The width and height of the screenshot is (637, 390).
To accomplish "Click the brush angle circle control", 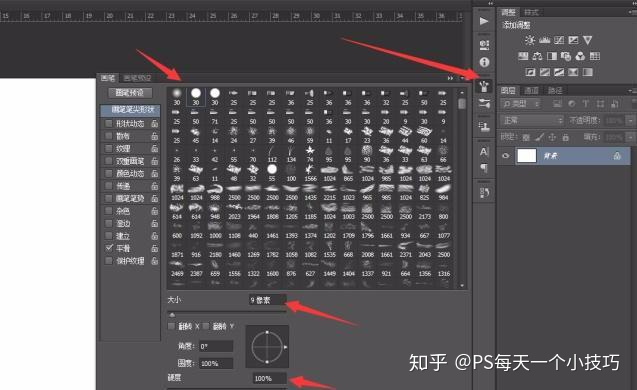I will pyautogui.click(x=267, y=347).
